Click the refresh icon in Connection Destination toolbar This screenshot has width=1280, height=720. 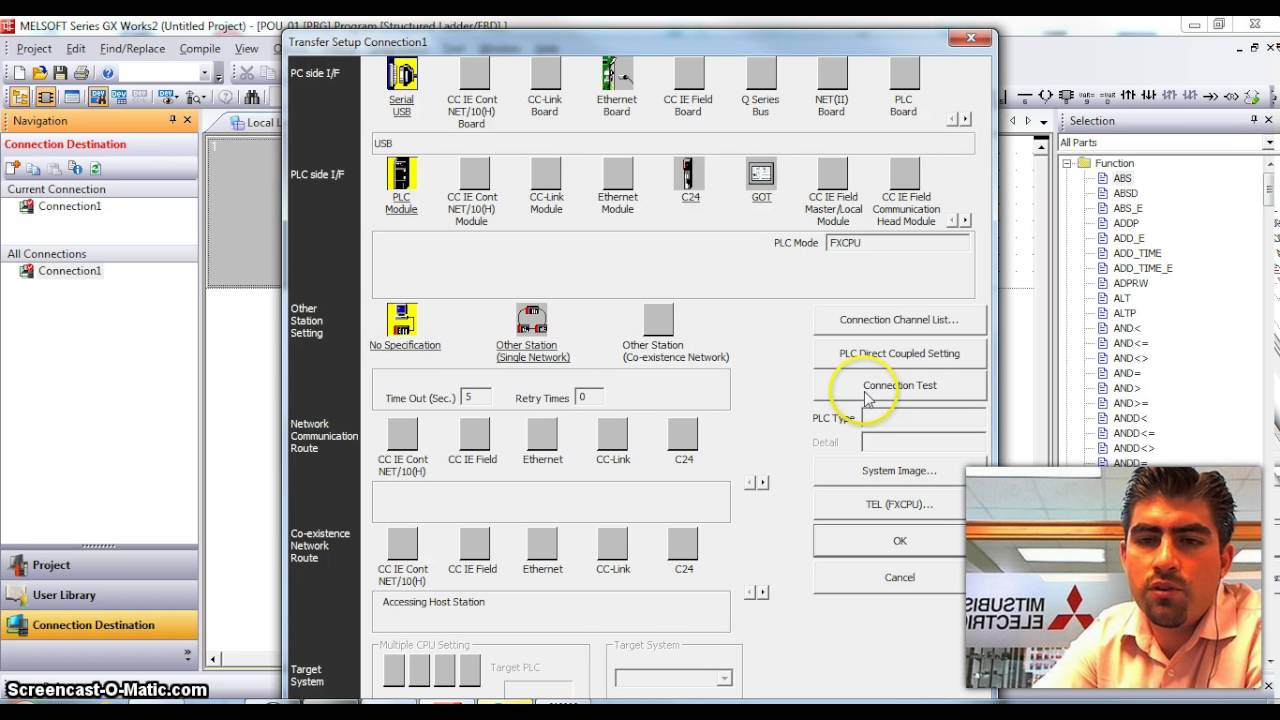click(96, 169)
